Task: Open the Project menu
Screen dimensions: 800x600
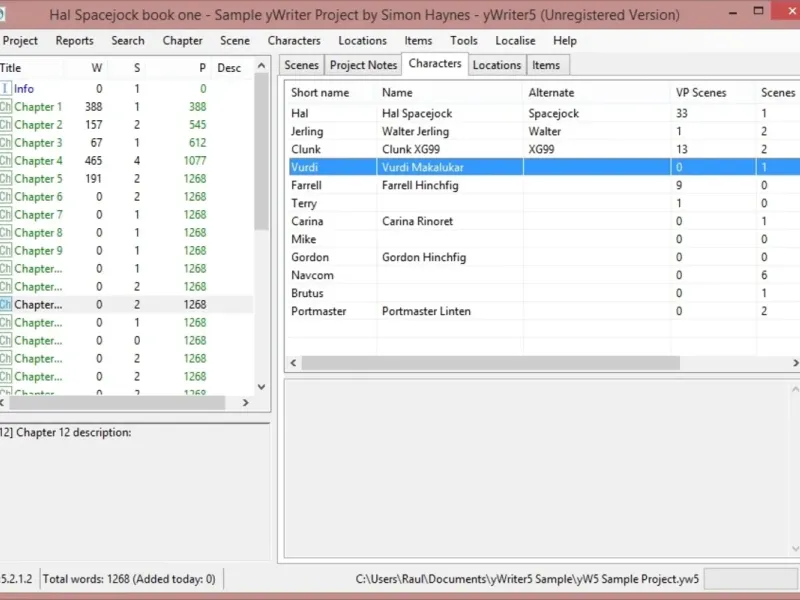Action: (x=20, y=41)
